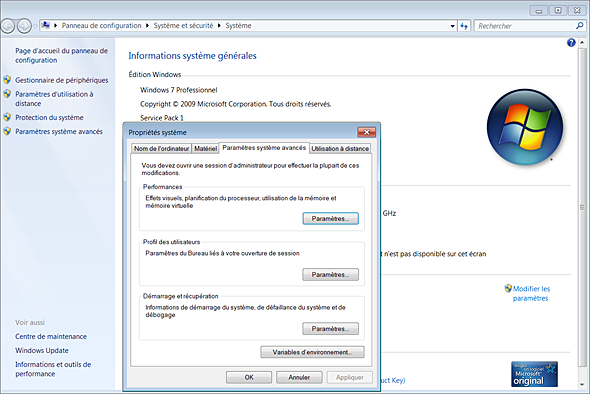Click the refresh icon beside address bar
The height and width of the screenshot is (394, 590).
click(x=464, y=26)
